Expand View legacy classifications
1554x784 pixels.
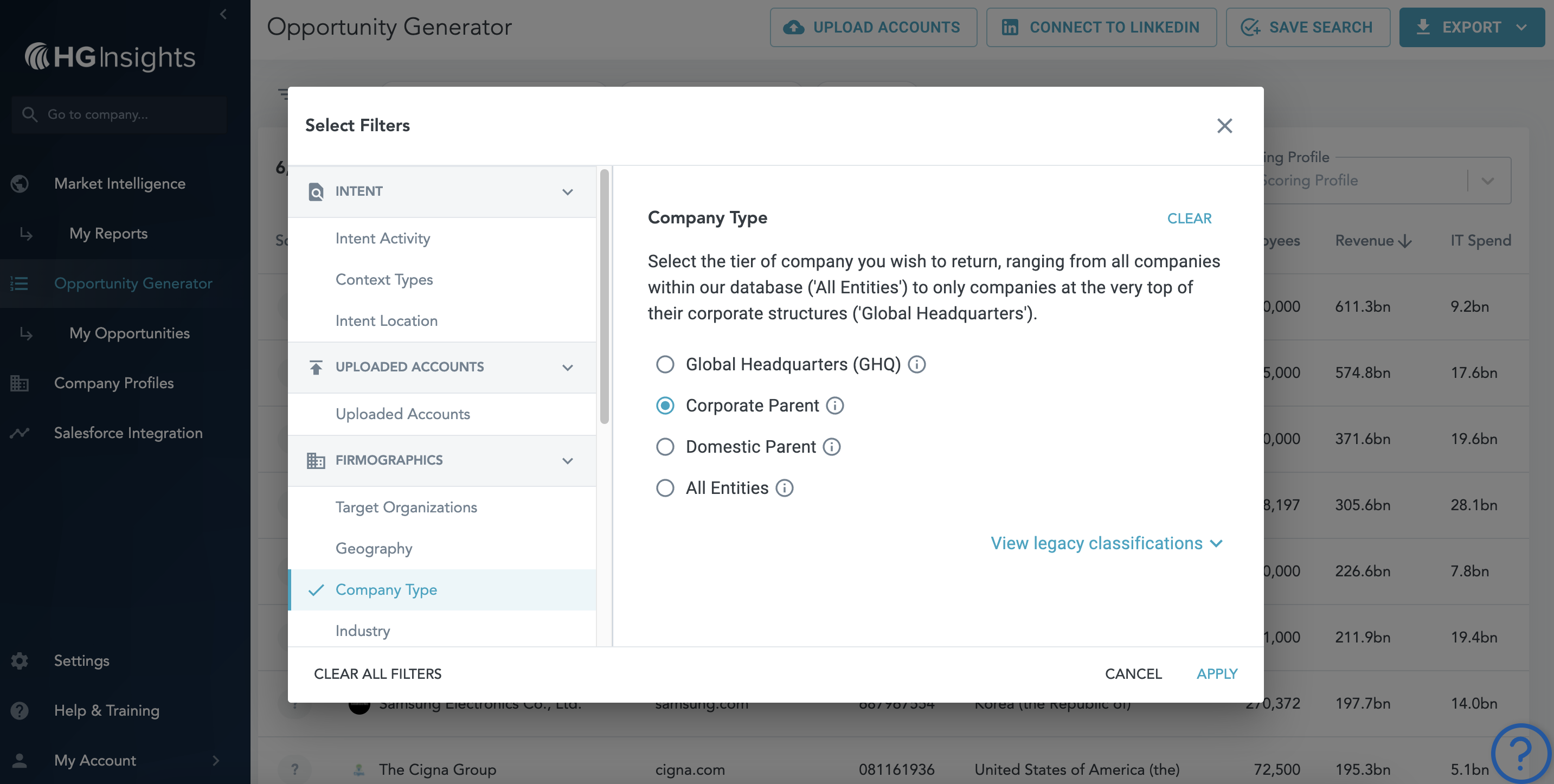coord(1106,543)
